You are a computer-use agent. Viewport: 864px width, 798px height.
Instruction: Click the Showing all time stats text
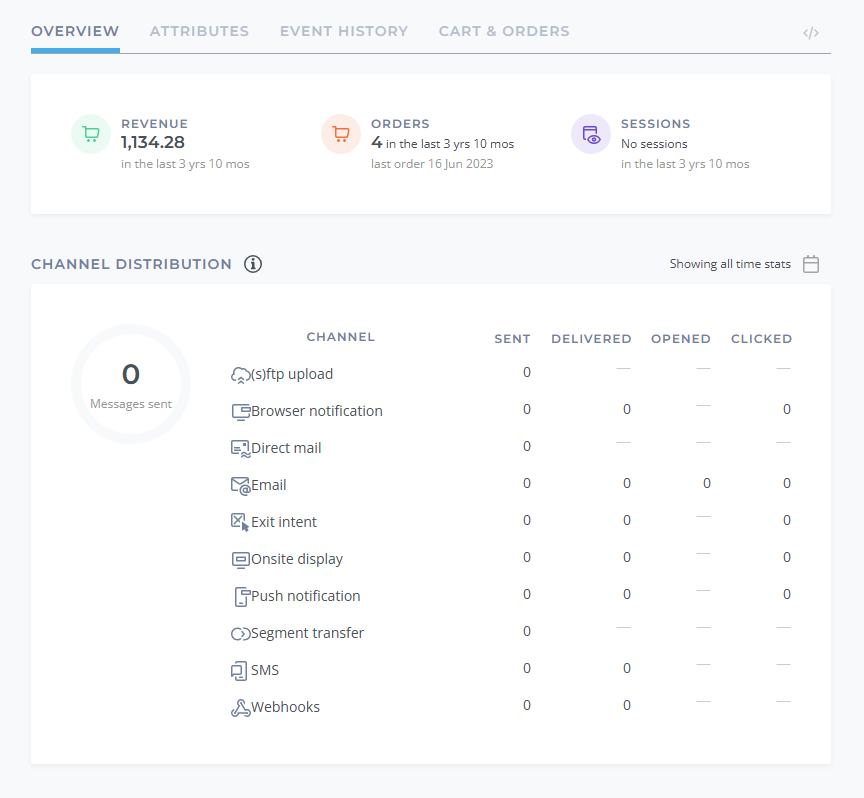(730, 264)
